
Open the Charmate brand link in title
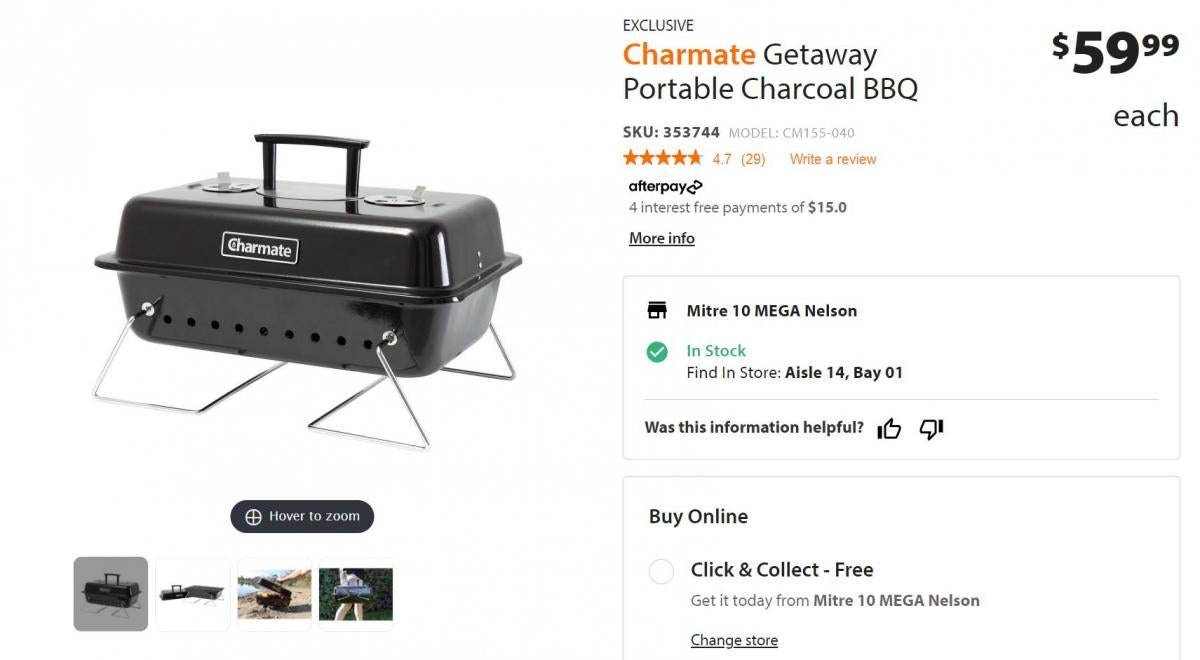point(688,54)
